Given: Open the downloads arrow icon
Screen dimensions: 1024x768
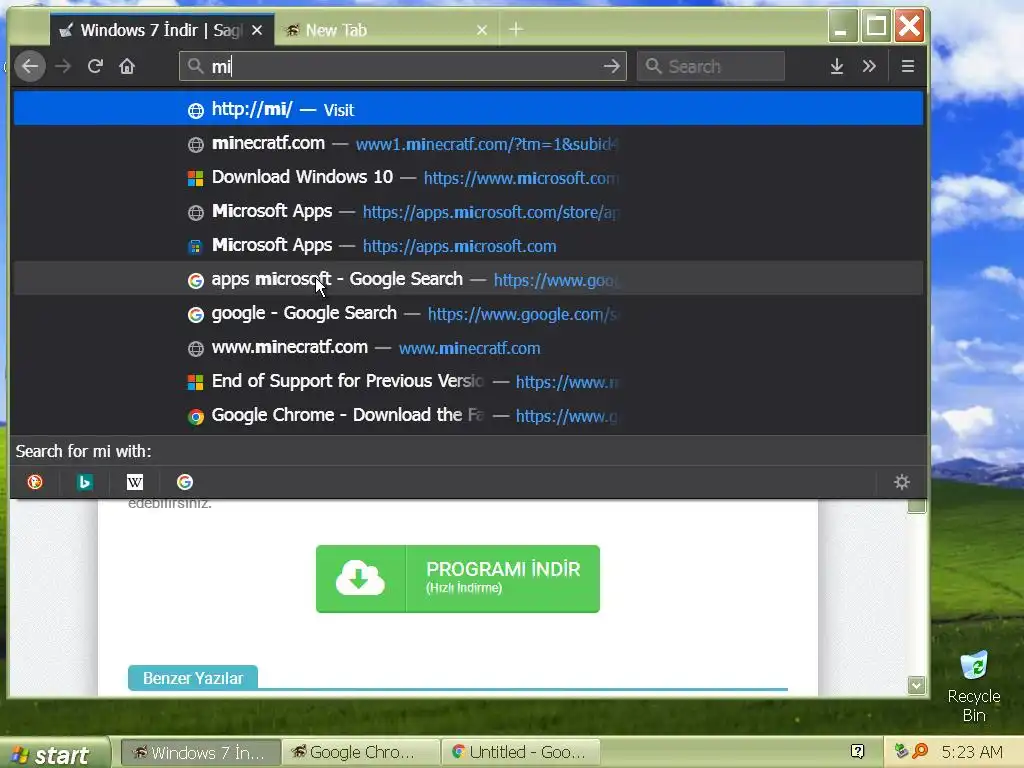Looking at the screenshot, I should [837, 66].
